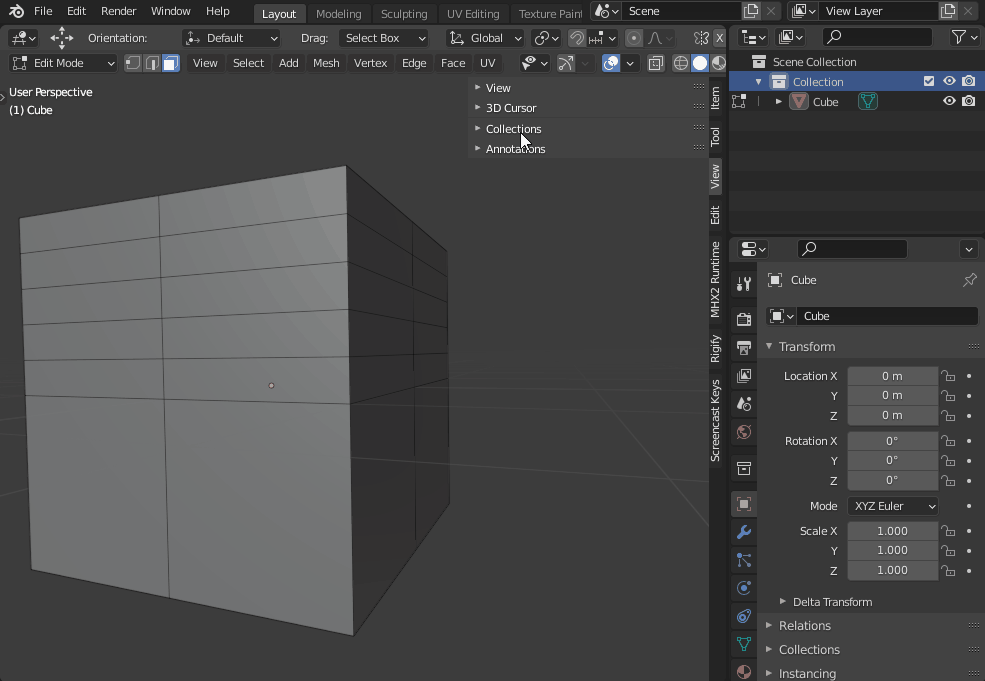Open the Select Box drag dropdown
Viewport: 985px width, 681px height.
pyautogui.click(x=384, y=37)
